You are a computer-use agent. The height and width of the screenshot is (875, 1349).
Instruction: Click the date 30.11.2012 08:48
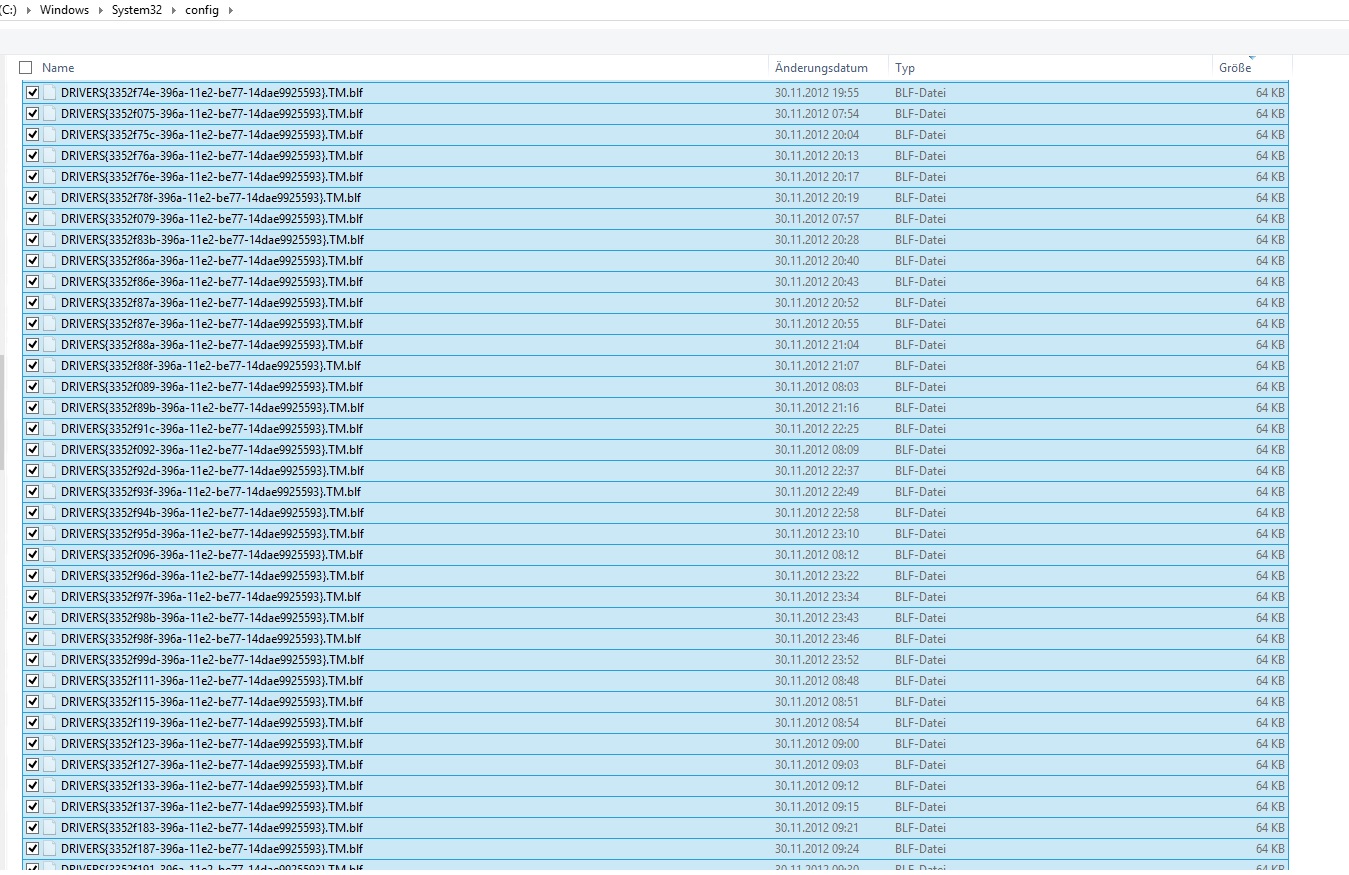[x=817, y=681]
